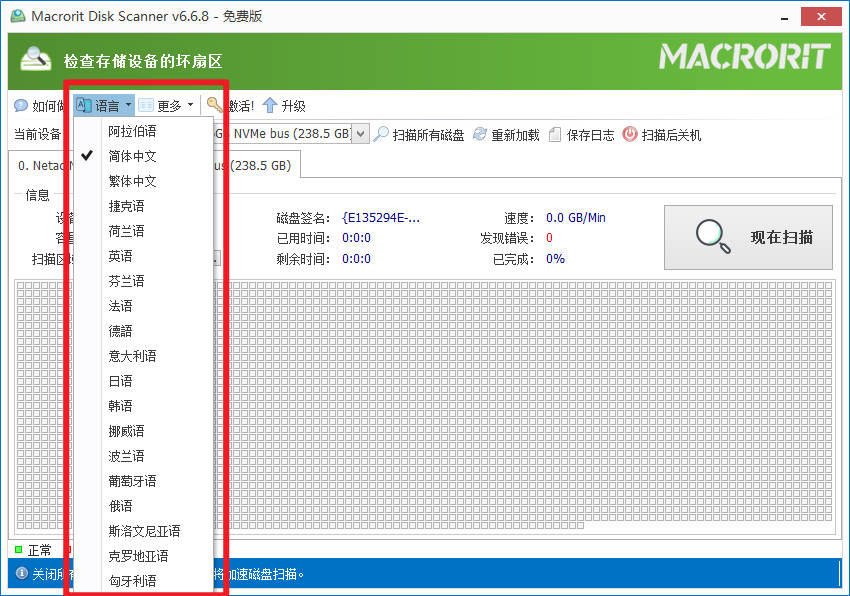This screenshot has height=596, width=850.
Task: Click the Macrorit app title bar icon
Action: (18, 16)
